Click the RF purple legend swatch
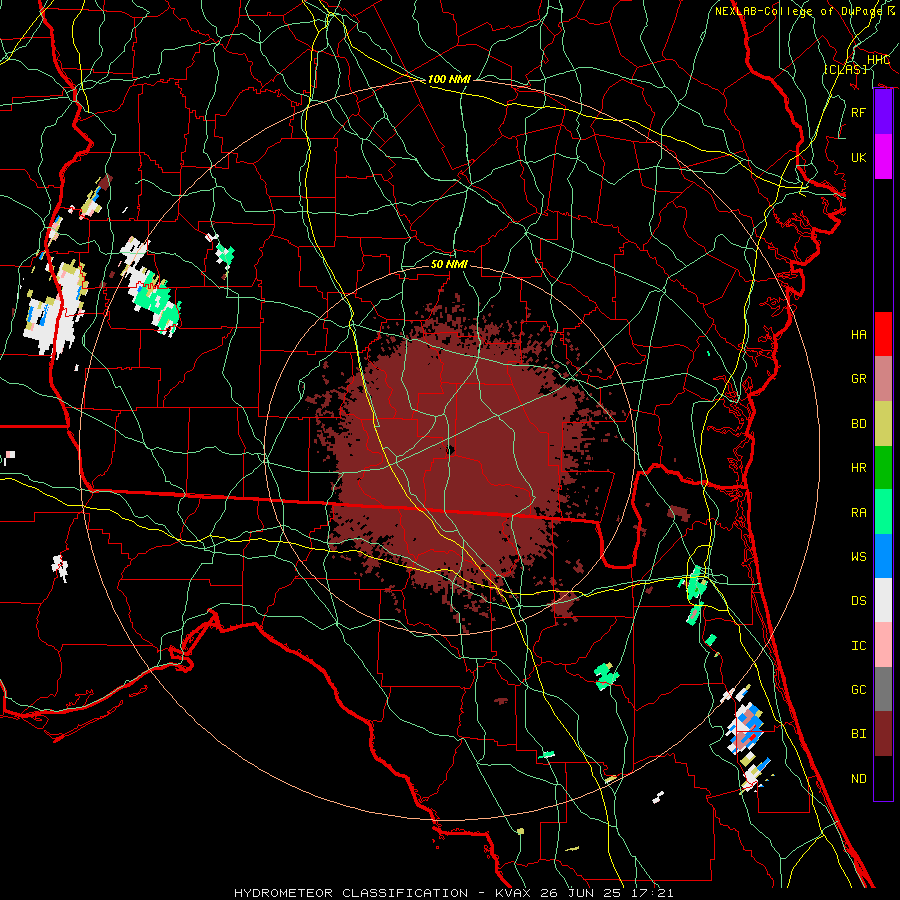900x900 pixels. [x=883, y=112]
